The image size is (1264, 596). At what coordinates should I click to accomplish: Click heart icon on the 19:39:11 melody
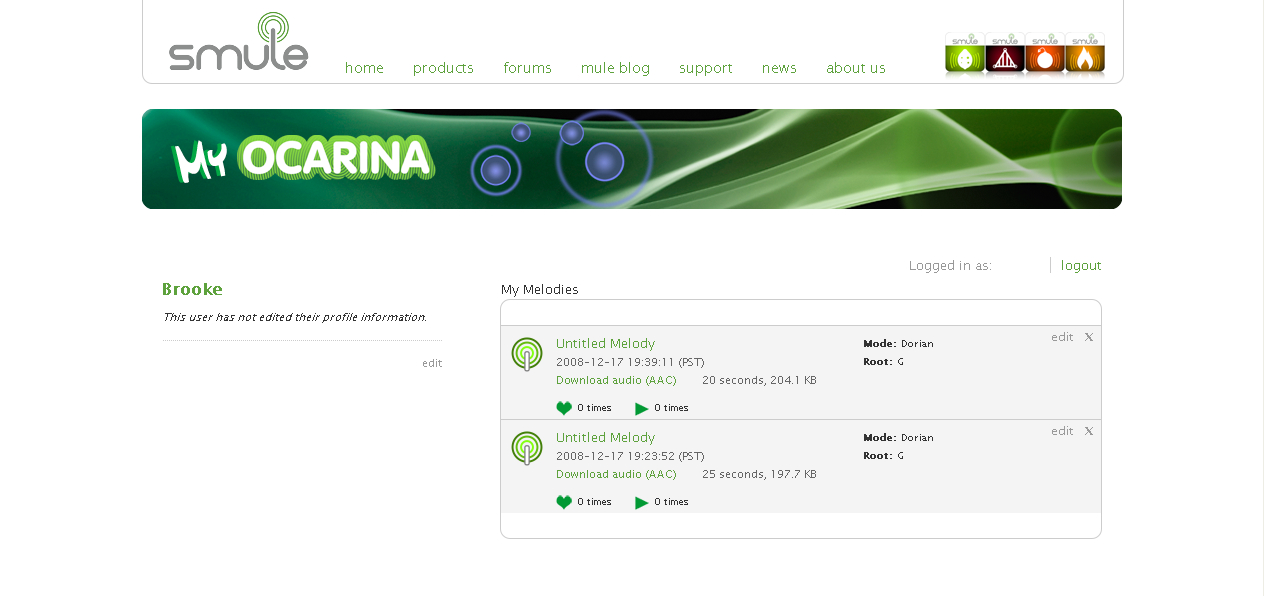click(x=564, y=408)
